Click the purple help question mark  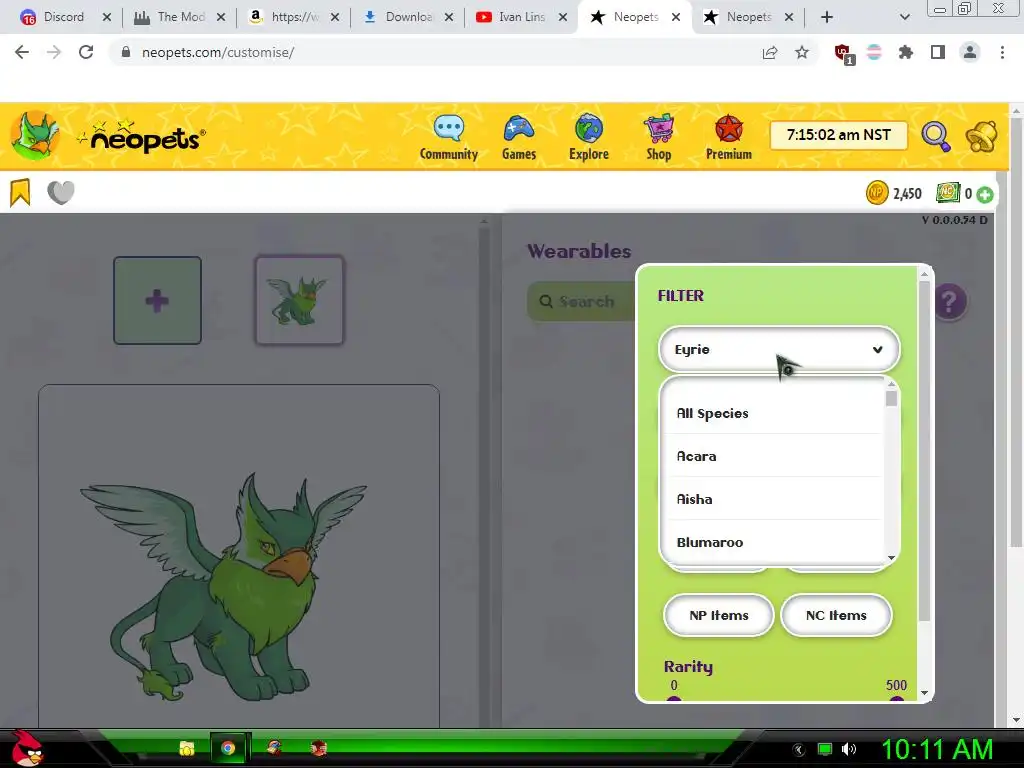click(x=950, y=302)
